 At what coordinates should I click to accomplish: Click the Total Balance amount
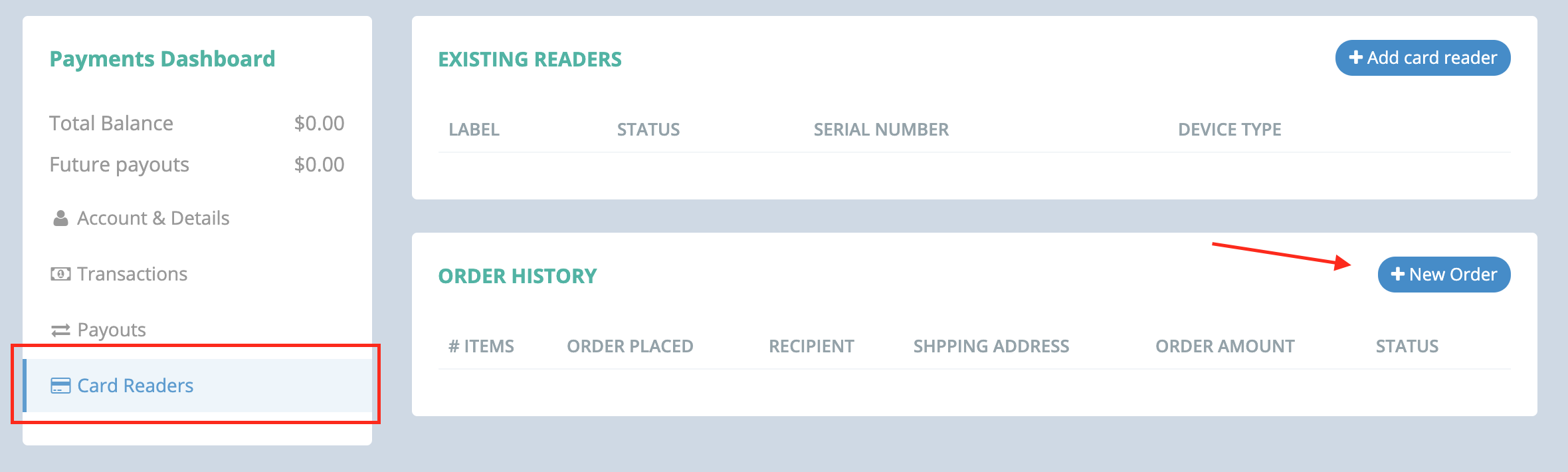point(320,122)
